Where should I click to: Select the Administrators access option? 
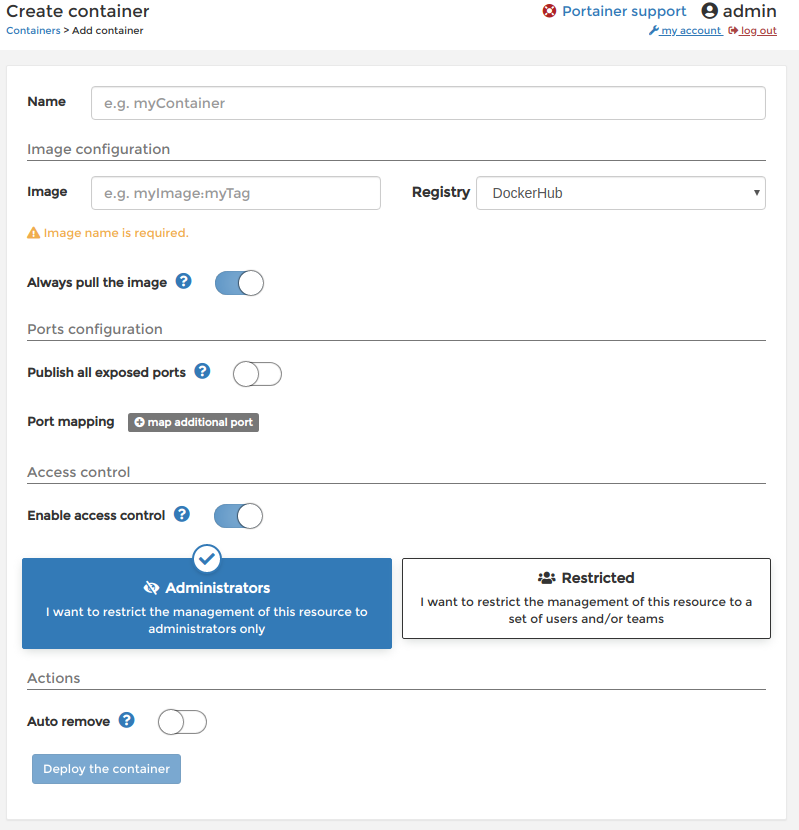[207, 603]
